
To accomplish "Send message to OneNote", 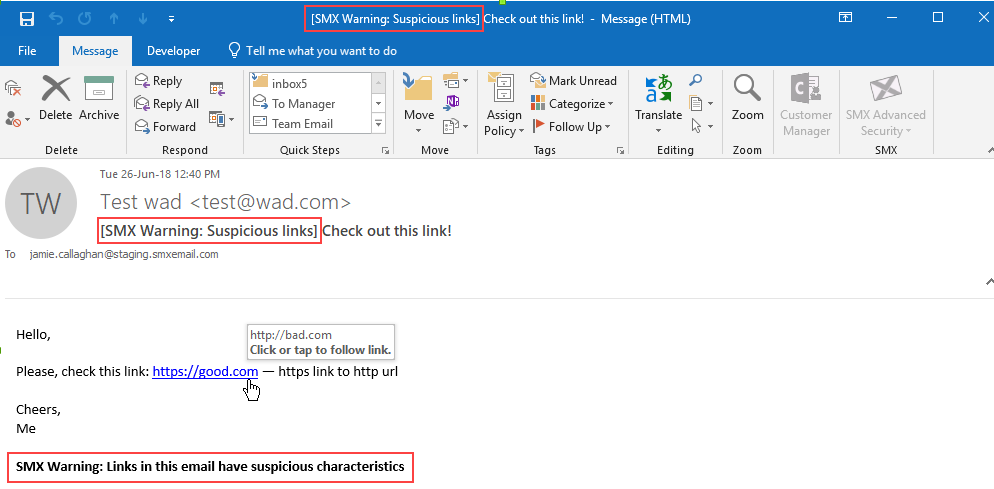I will click(453, 103).
